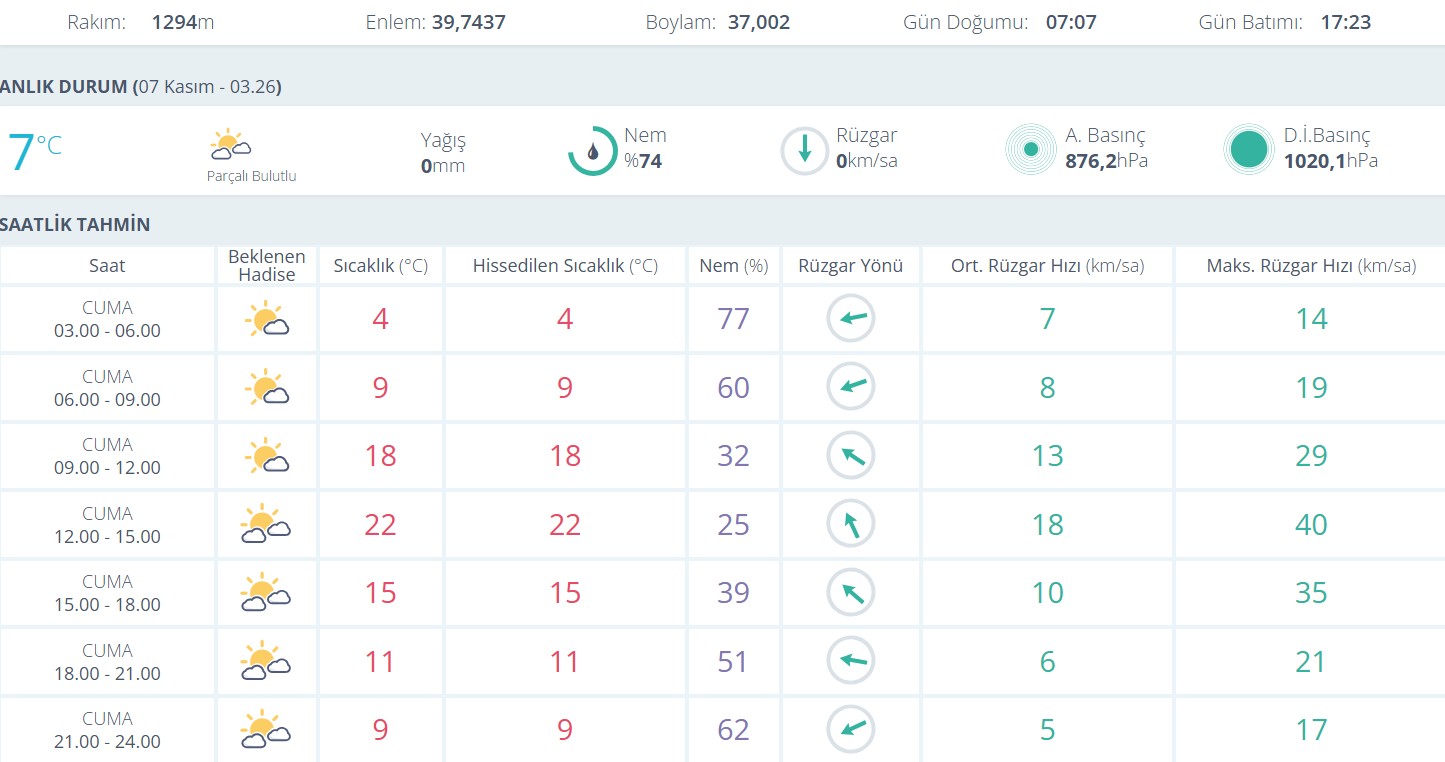The height and width of the screenshot is (762, 1445).
Task: Click weather icon for 03.00 - 06.00 row
Action: pos(266,320)
